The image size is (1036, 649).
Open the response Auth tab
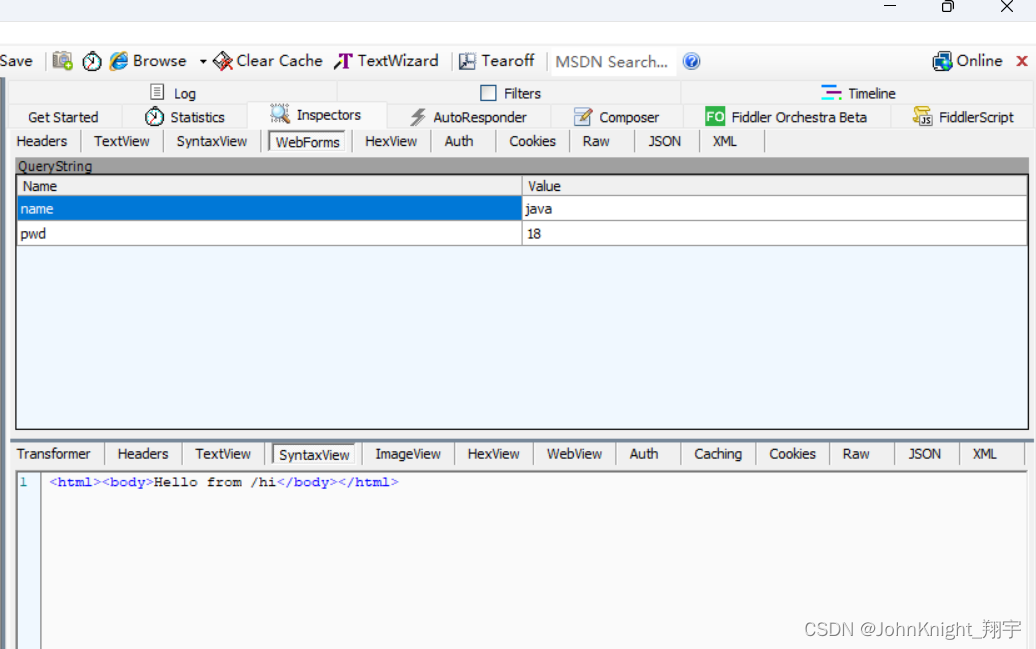[x=644, y=454]
